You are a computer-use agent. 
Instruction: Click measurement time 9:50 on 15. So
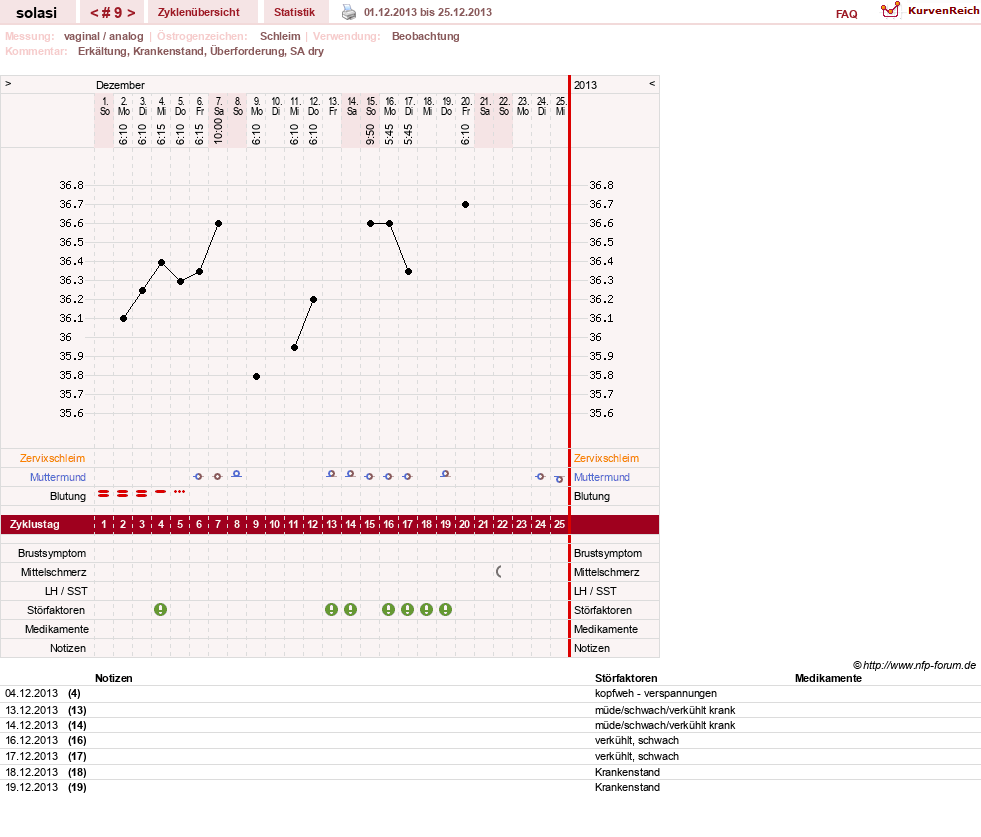370,134
